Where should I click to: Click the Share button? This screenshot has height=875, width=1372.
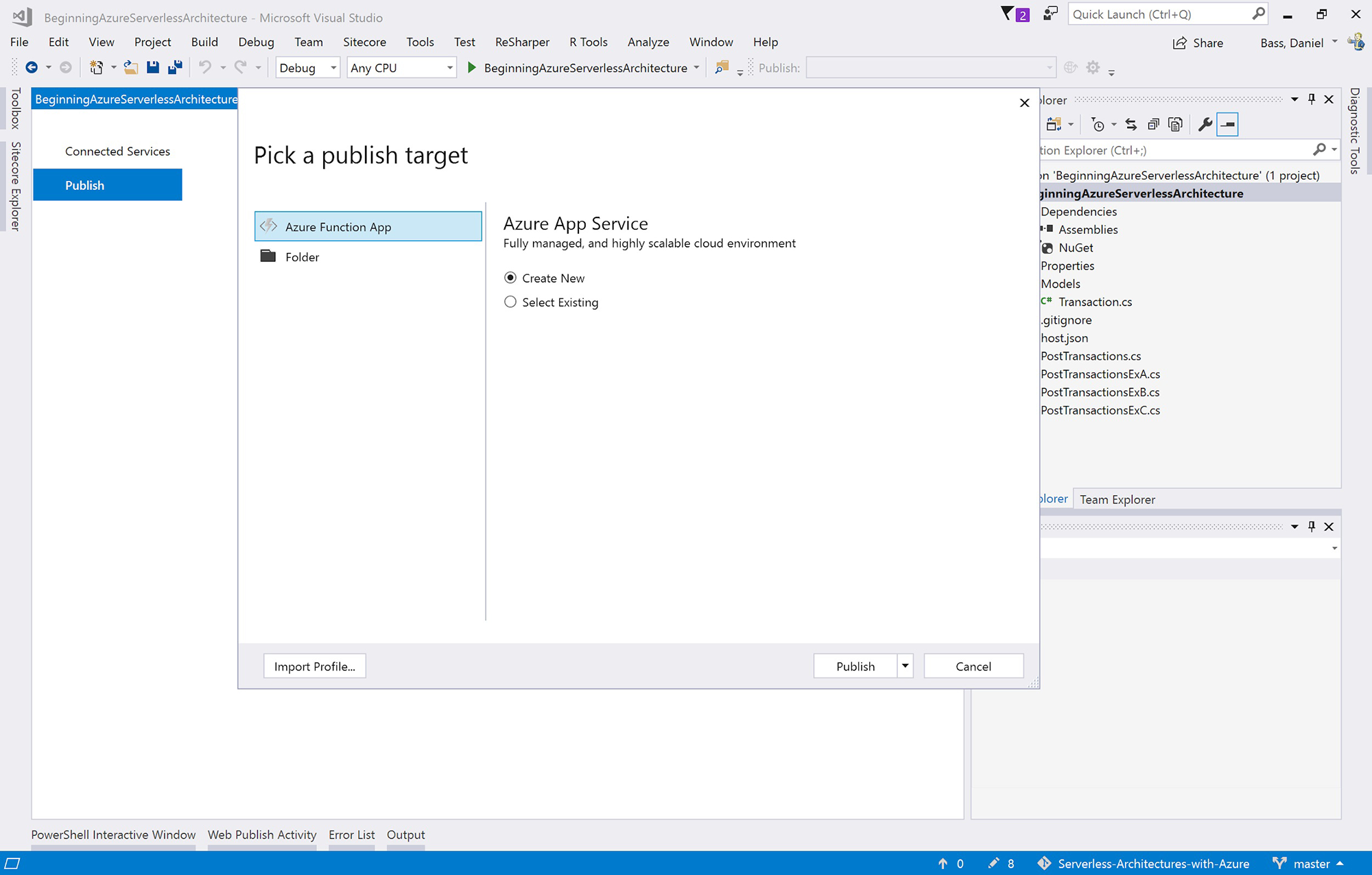(1198, 43)
